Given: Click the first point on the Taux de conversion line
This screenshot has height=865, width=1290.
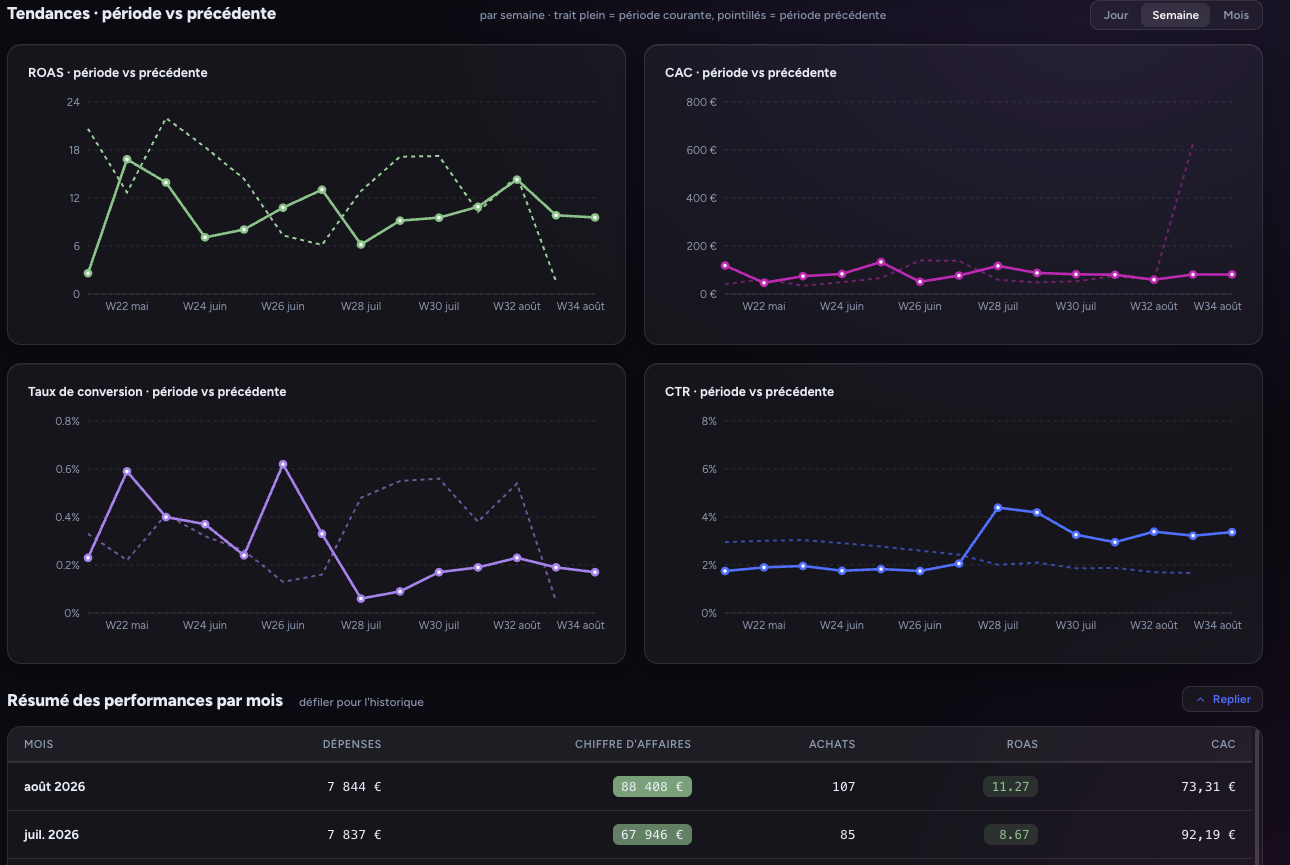Looking at the screenshot, I should (88, 558).
